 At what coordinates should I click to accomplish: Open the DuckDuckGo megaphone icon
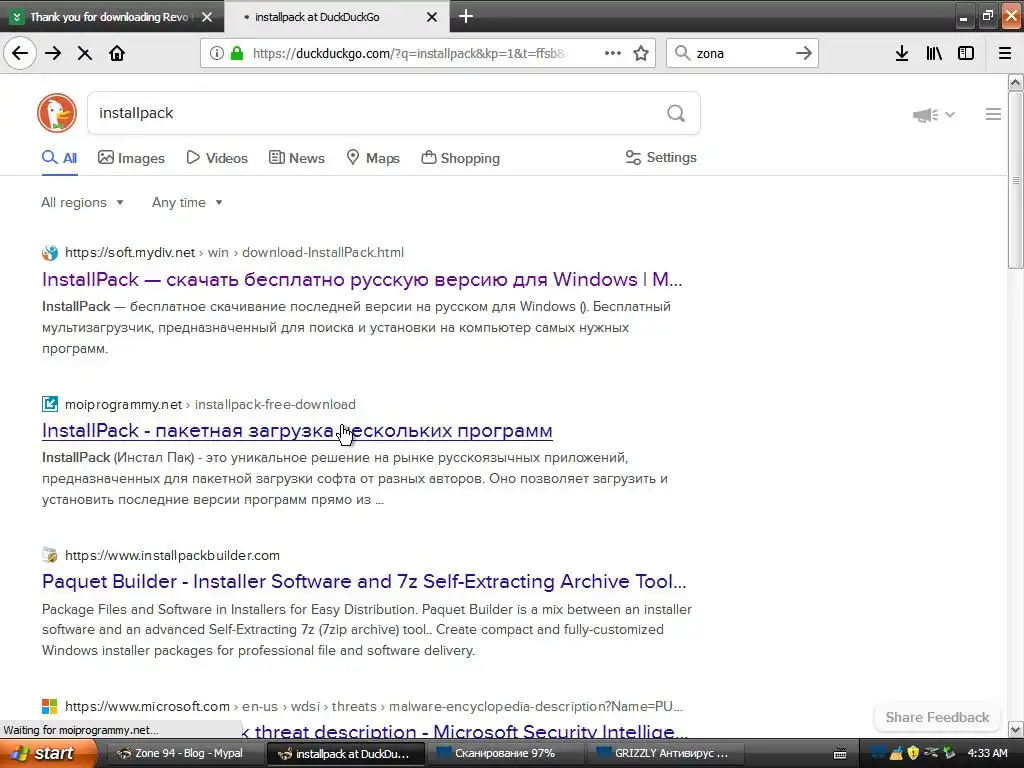coord(925,115)
